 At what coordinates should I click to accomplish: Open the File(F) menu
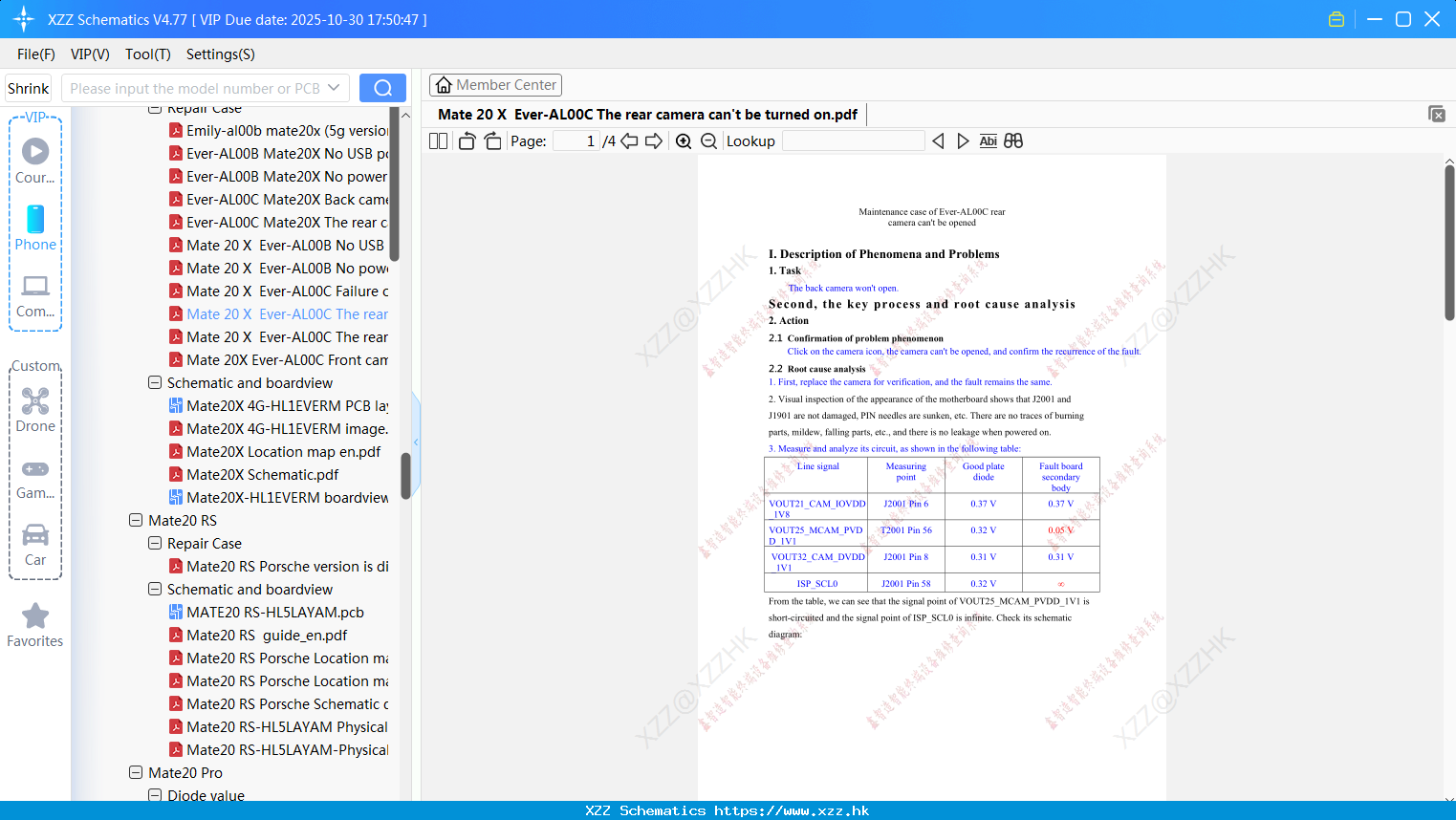click(x=36, y=54)
